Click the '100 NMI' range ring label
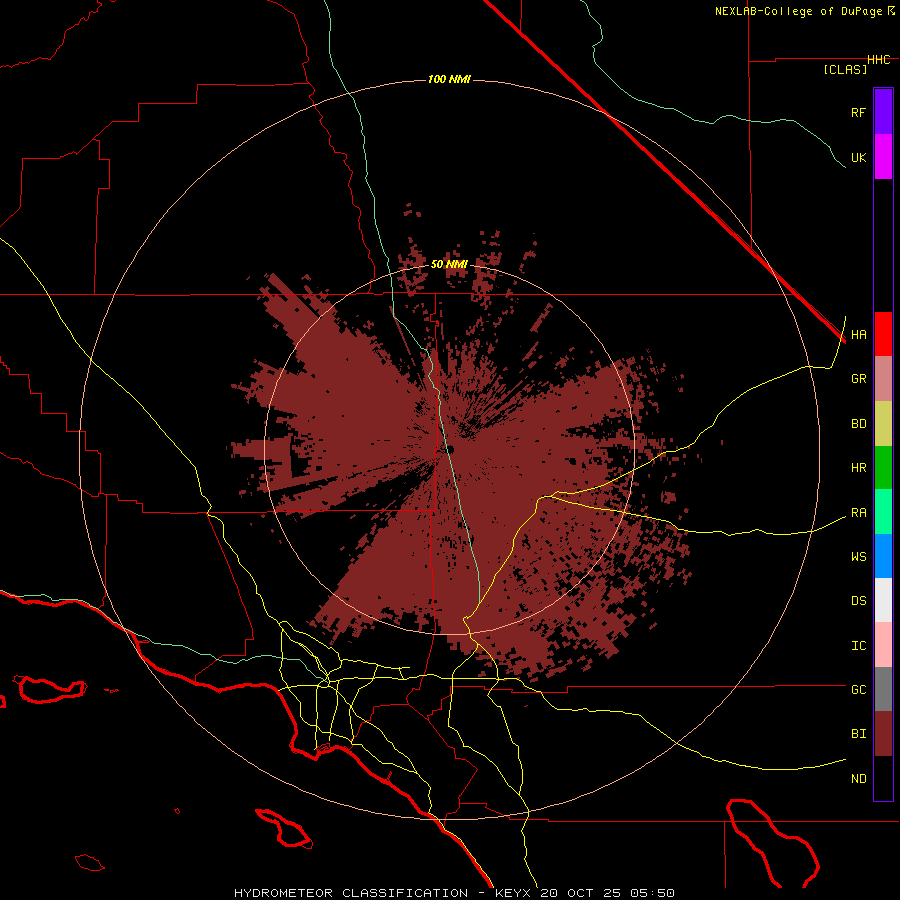The height and width of the screenshot is (900, 900). click(x=449, y=79)
